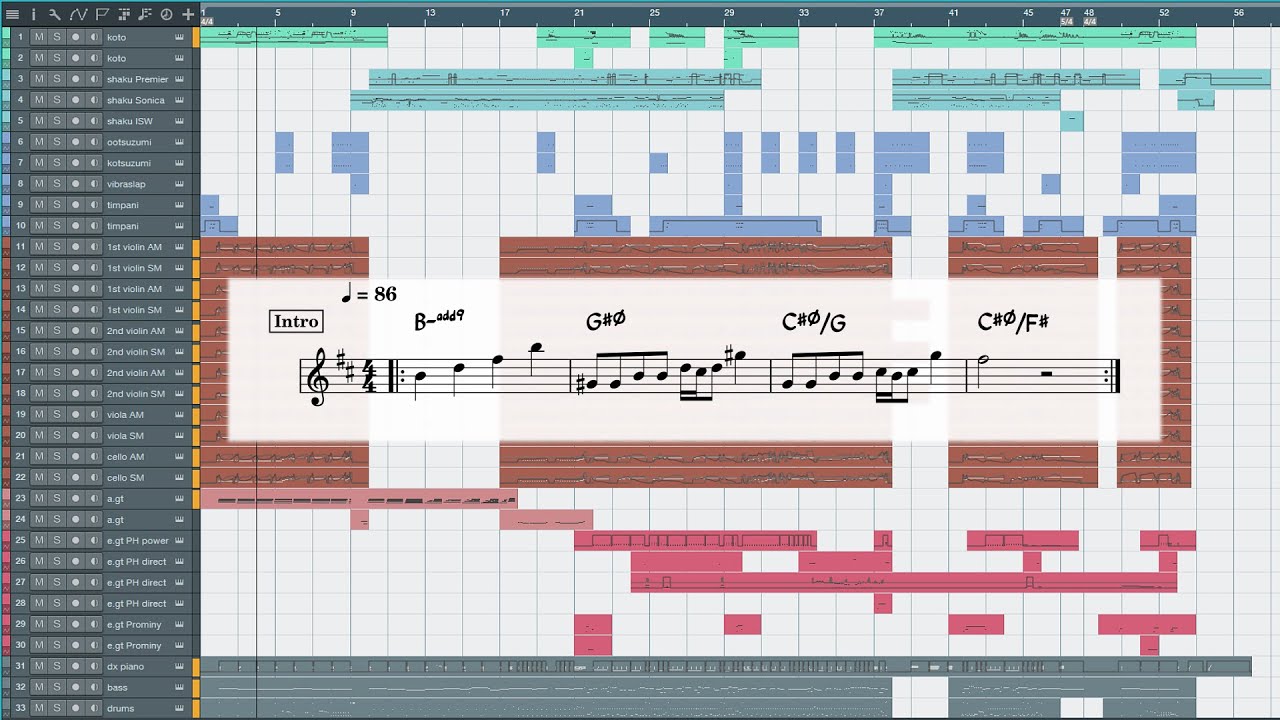
Task: Click the instrument keyboard icon on drums
Action: [x=179, y=708]
